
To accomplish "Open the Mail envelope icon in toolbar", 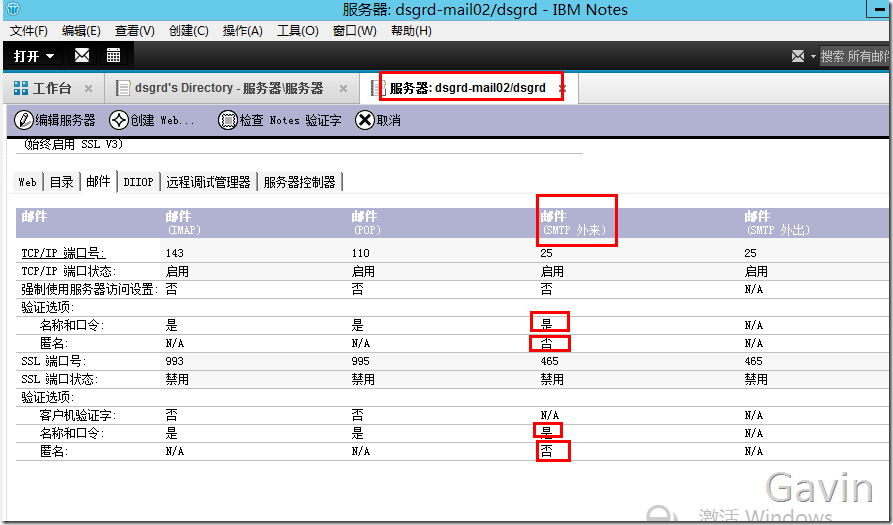I will pos(82,55).
